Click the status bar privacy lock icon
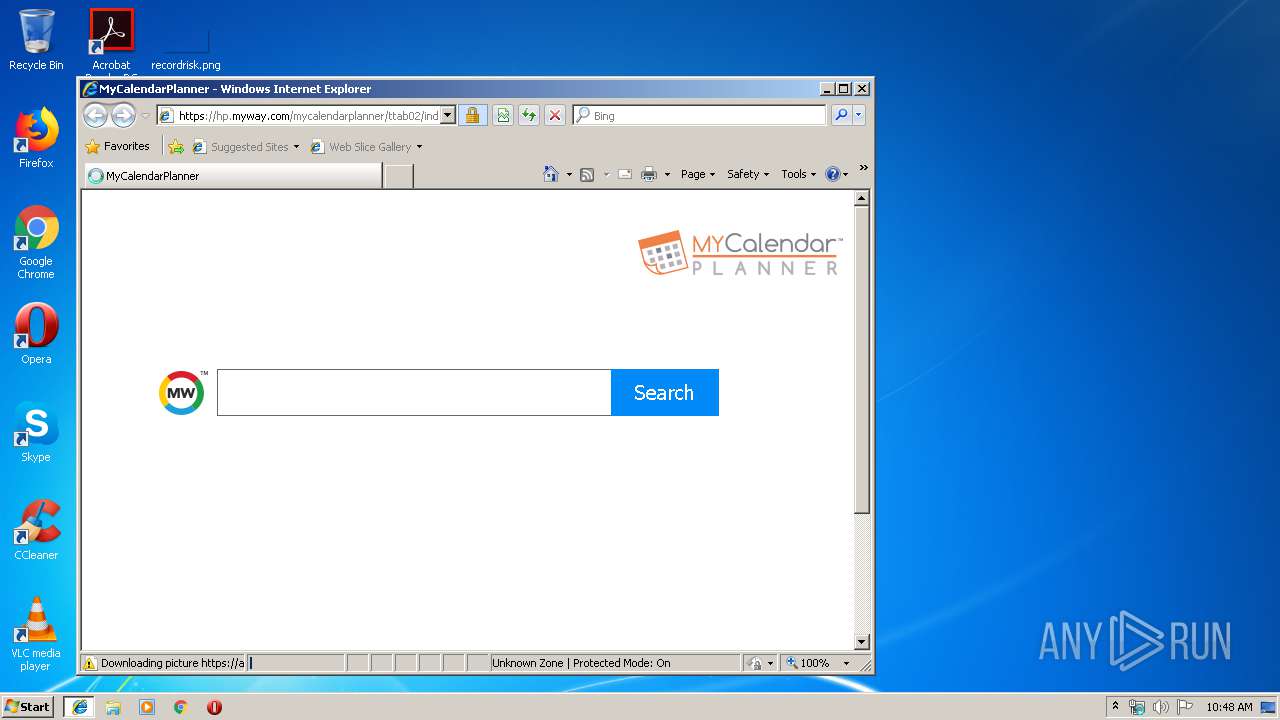This screenshot has height=720, width=1280. (x=756, y=663)
